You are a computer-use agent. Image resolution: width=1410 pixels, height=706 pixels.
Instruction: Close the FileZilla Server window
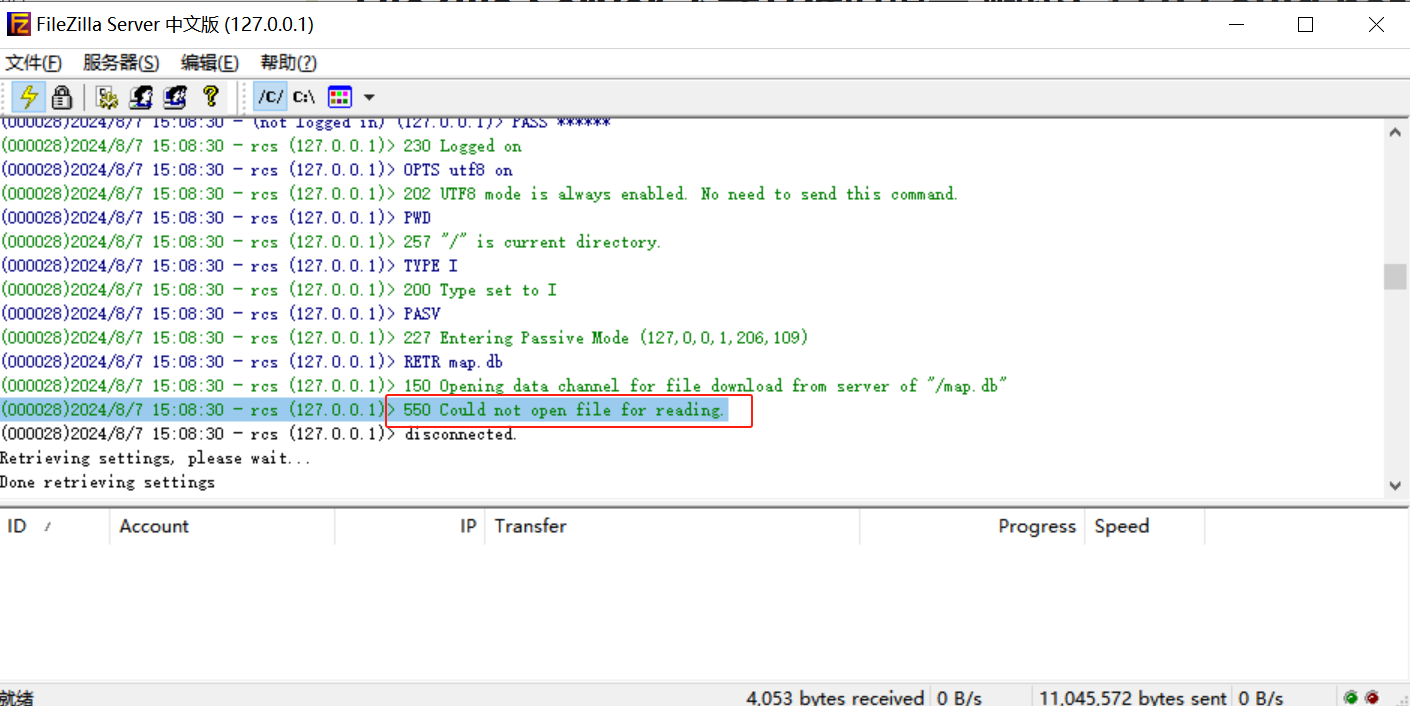tap(1375, 25)
